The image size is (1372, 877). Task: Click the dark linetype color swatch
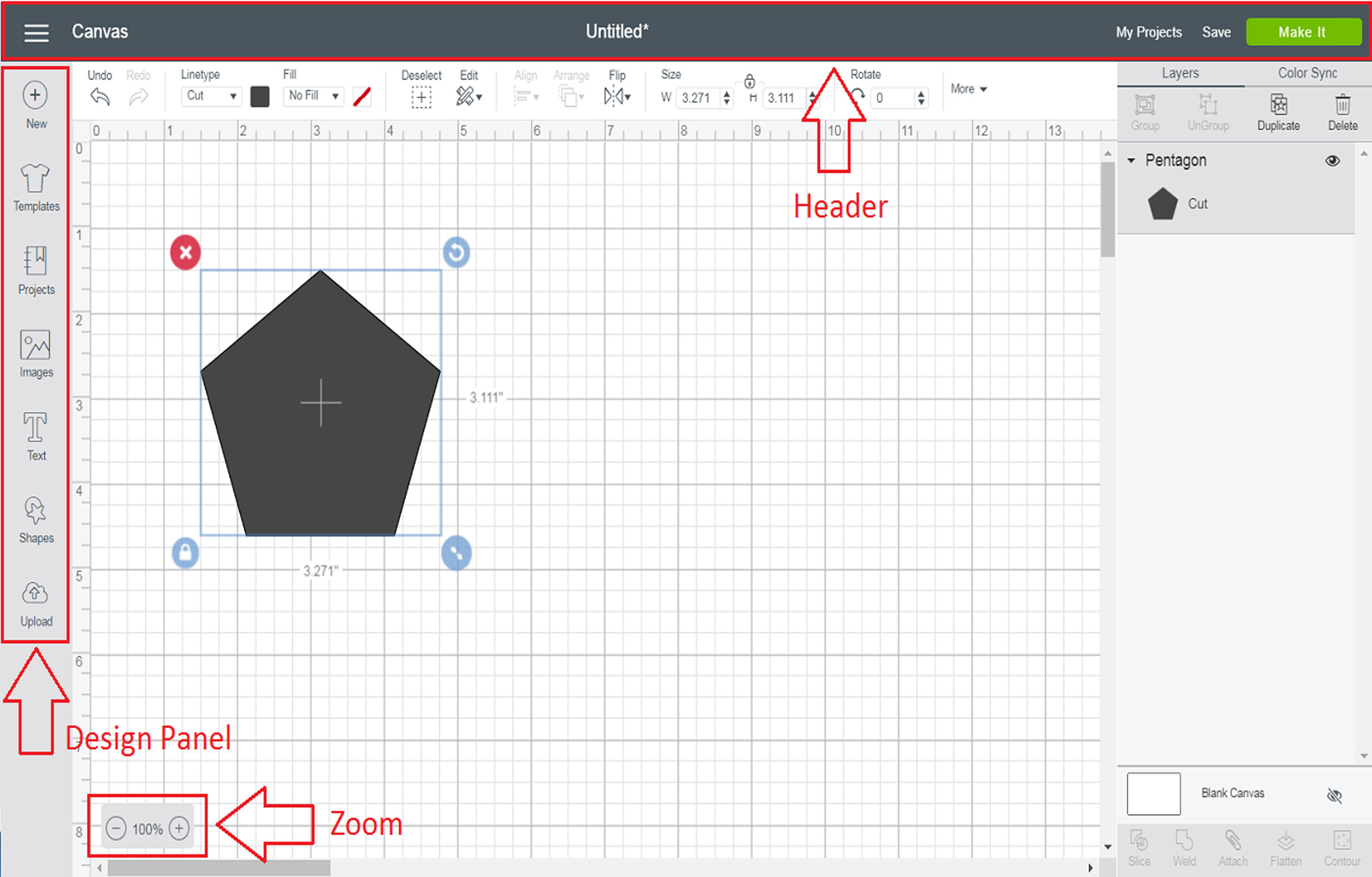pyautogui.click(x=260, y=96)
